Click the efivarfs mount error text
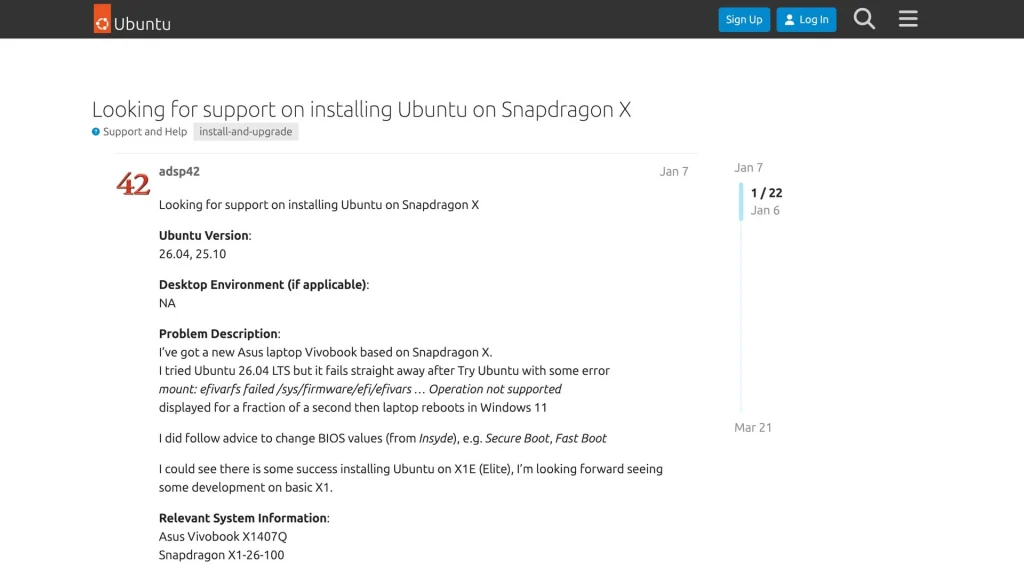This screenshot has height=576, width=1024. coord(360,389)
